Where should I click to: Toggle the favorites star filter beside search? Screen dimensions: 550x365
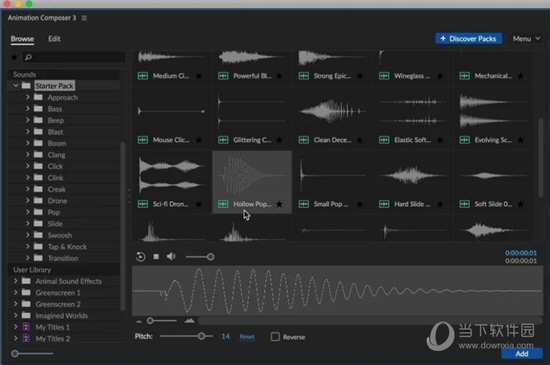pos(14,57)
